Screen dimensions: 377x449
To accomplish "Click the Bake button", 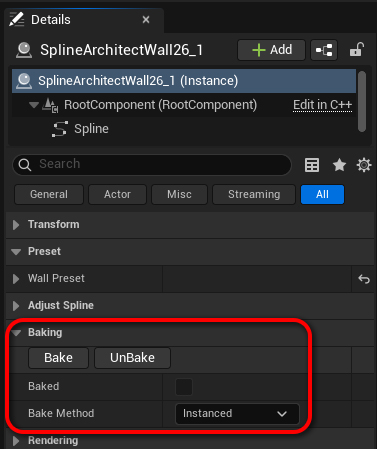I will point(58,358).
